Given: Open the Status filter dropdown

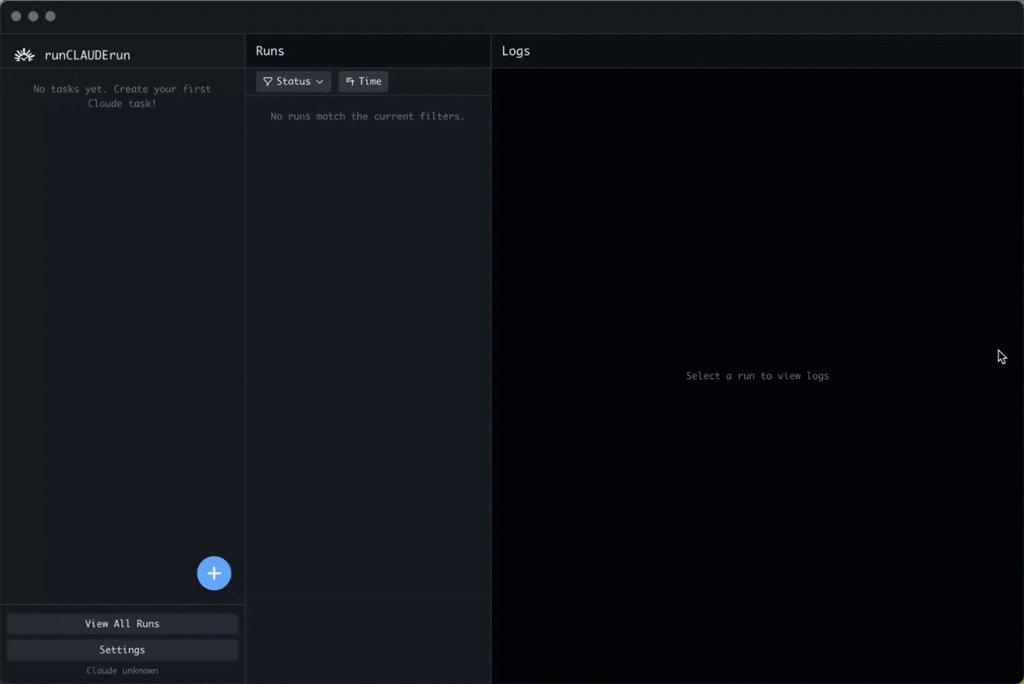Looking at the screenshot, I should click(293, 82).
